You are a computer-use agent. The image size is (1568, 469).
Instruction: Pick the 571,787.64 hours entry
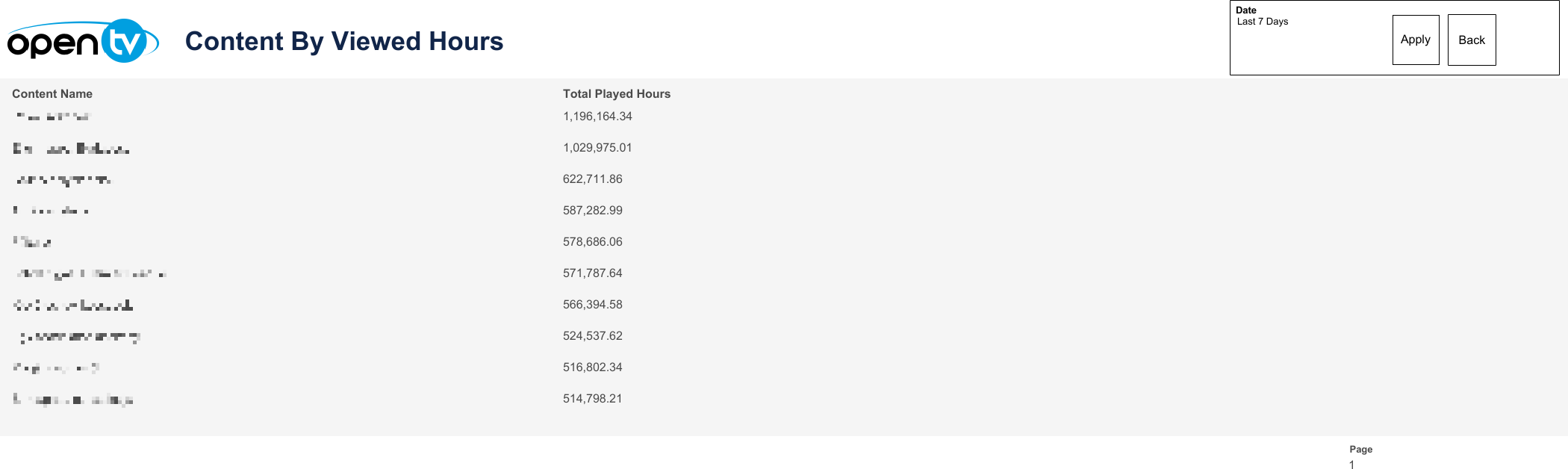(592, 273)
